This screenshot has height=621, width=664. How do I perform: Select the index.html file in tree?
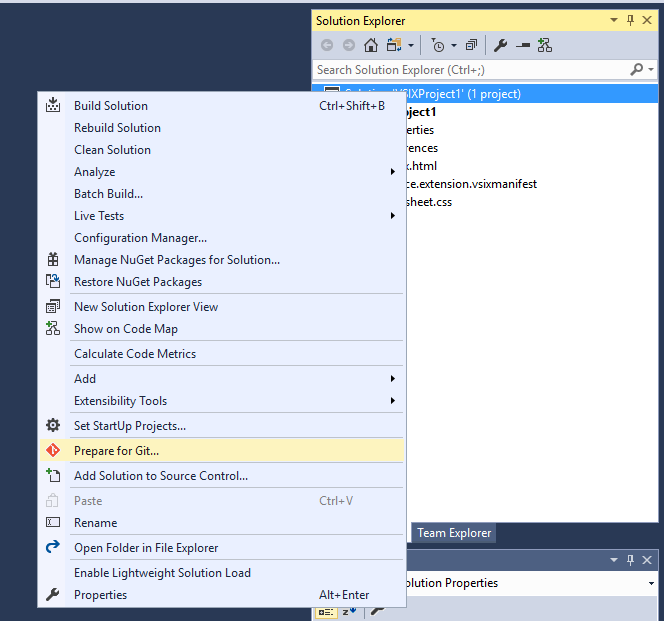click(420, 166)
